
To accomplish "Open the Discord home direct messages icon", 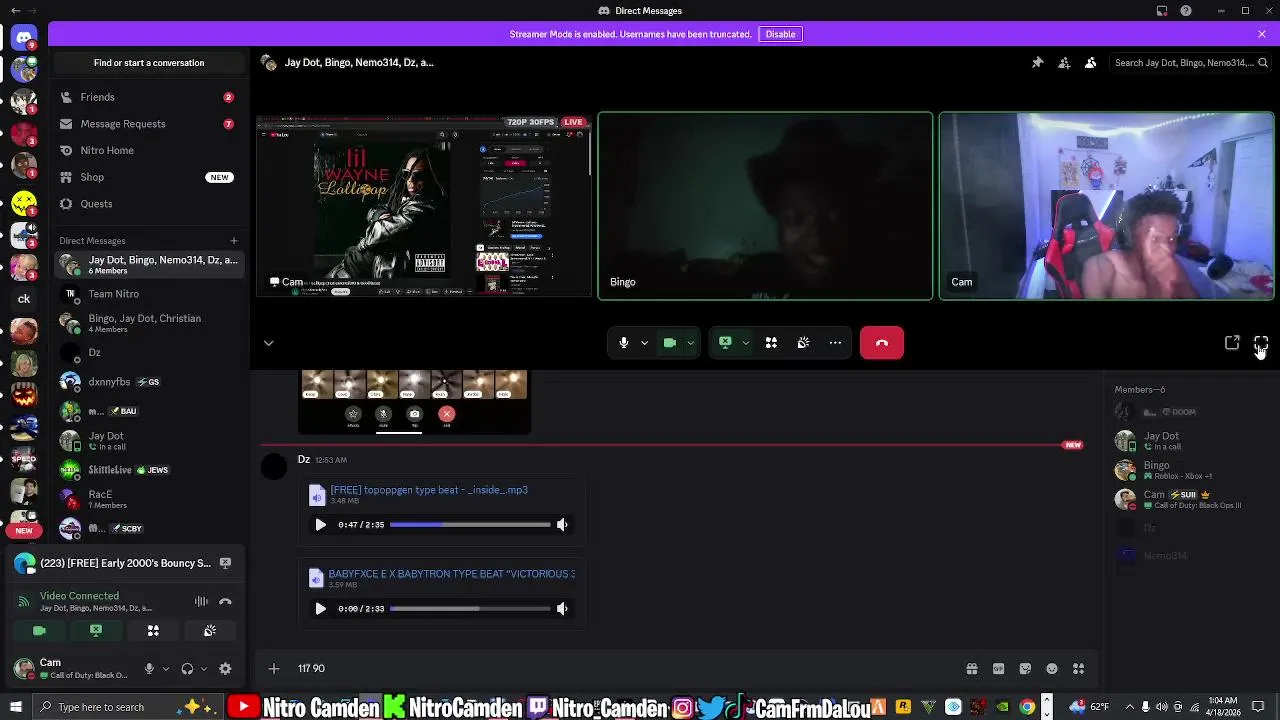I will point(24,38).
